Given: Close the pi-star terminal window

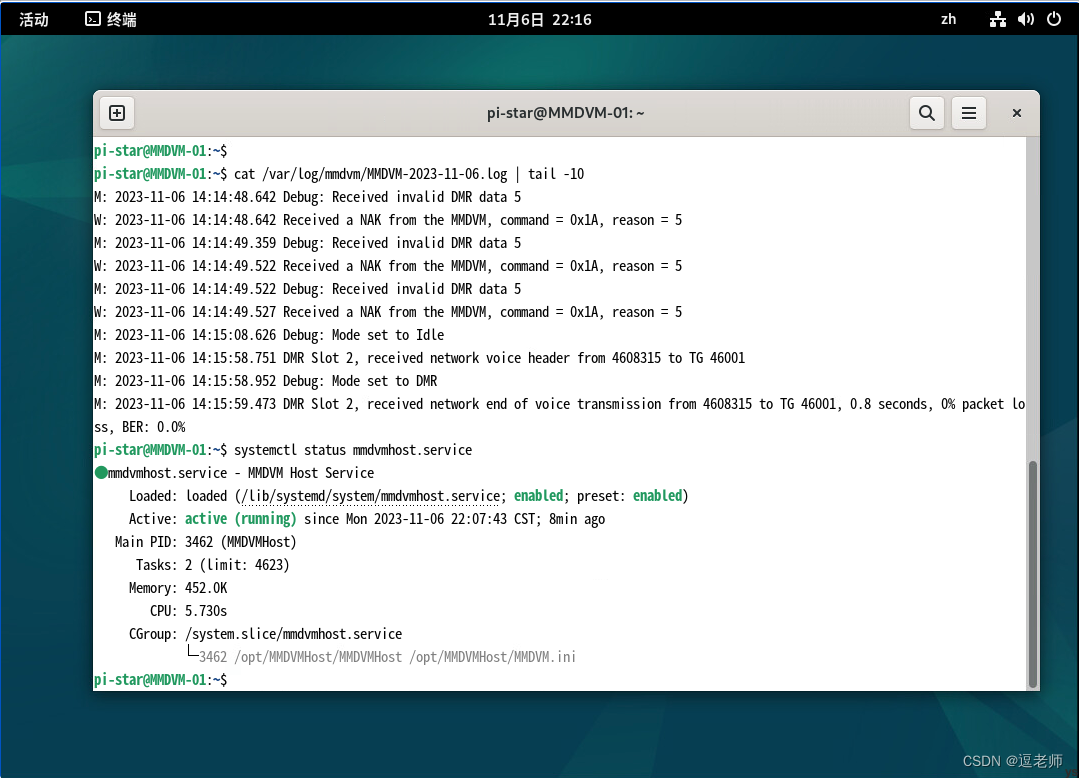Looking at the screenshot, I should [x=1016, y=113].
